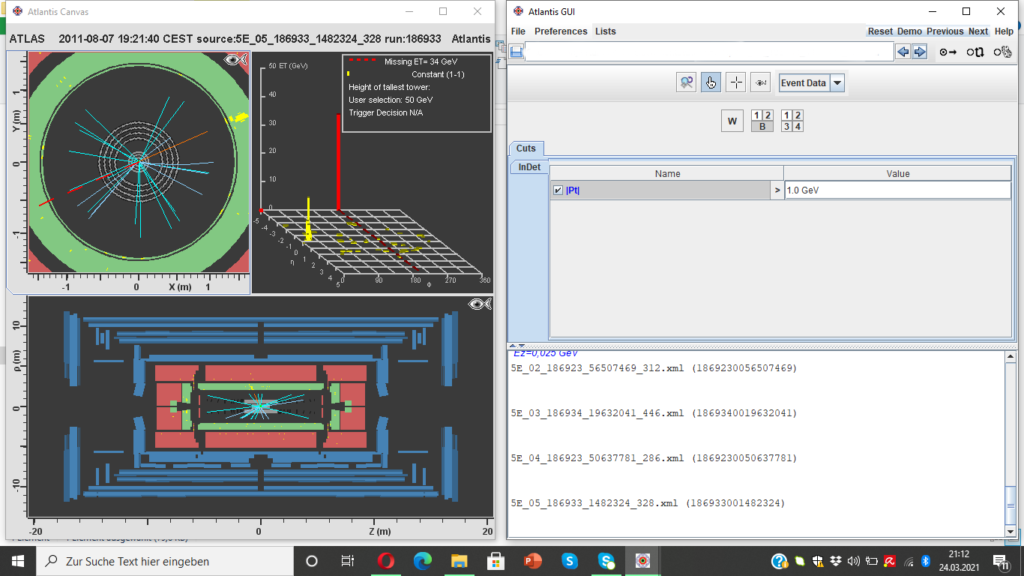Choose the 1-2-B three-window layout
Image resolution: width=1024 pixels, height=576 pixels.
[x=761, y=121]
